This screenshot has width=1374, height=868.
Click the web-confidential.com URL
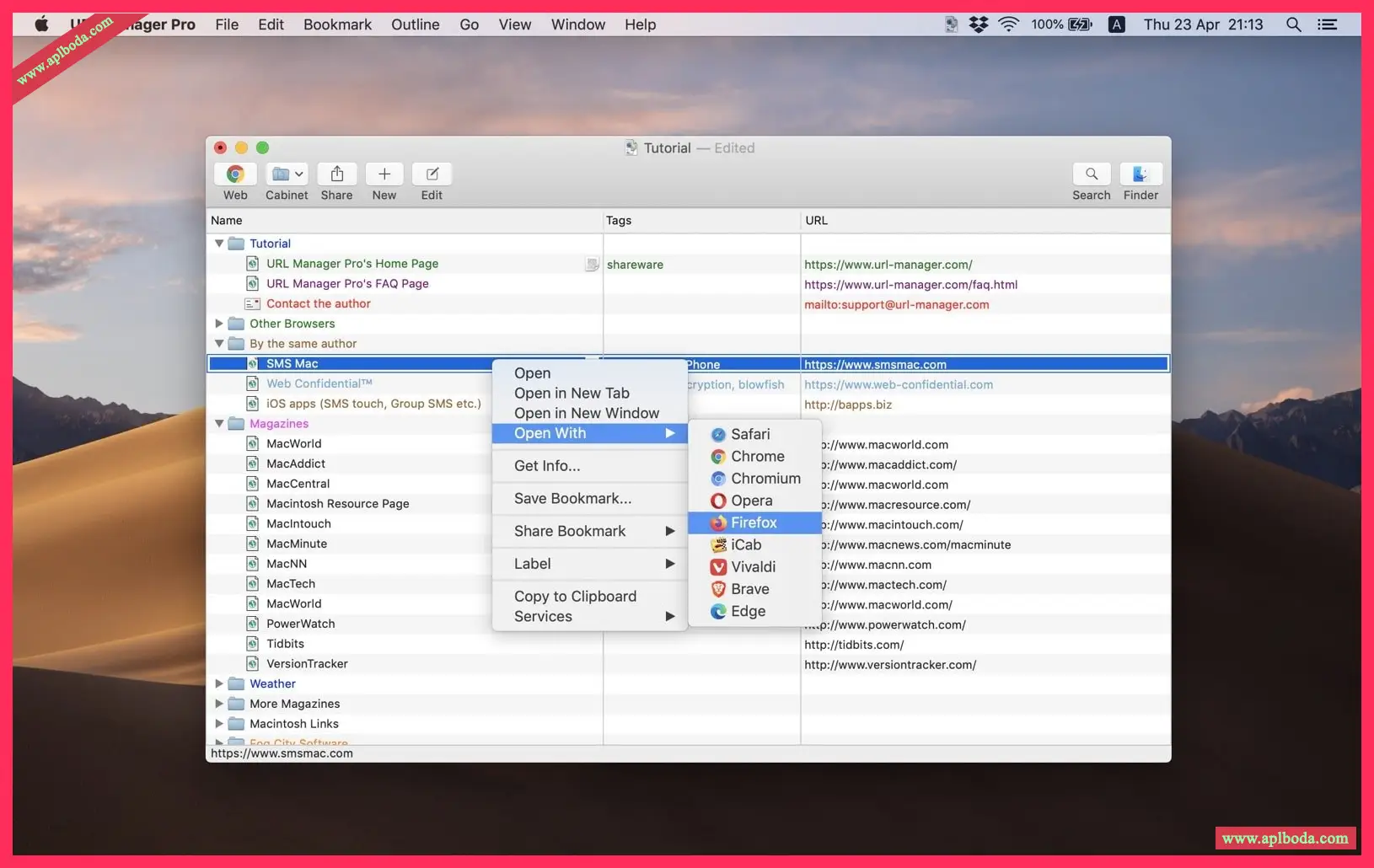[x=899, y=384]
